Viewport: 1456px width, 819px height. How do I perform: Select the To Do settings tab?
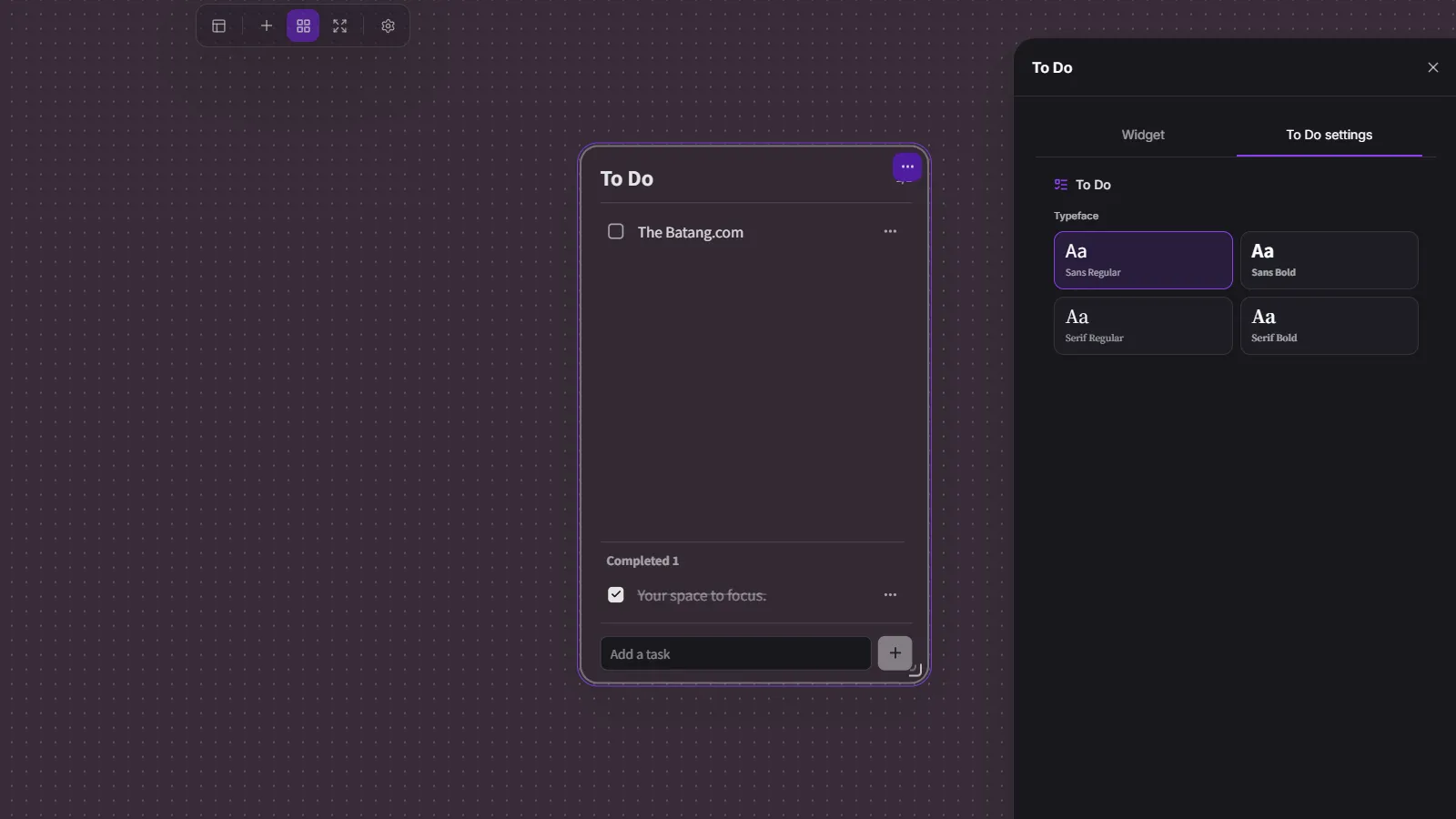[x=1329, y=135]
